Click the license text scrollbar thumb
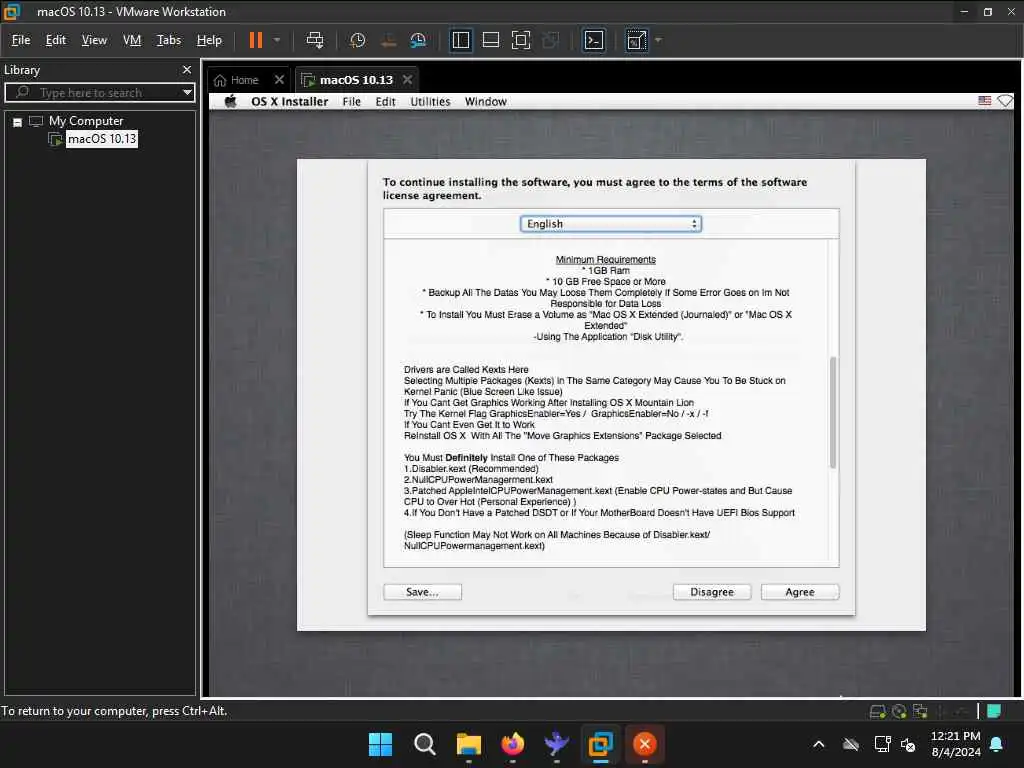Screen dimensions: 1024x768 [833, 412]
